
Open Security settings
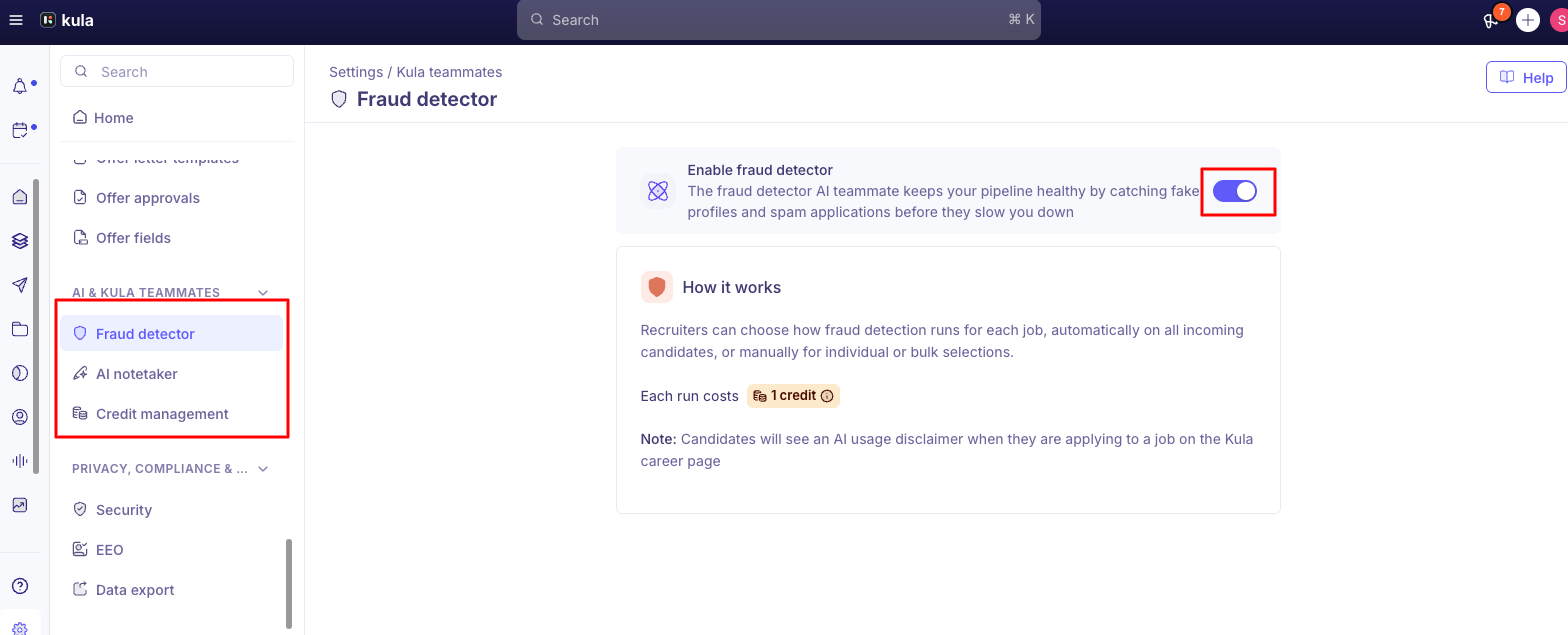click(x=171, y=510)
